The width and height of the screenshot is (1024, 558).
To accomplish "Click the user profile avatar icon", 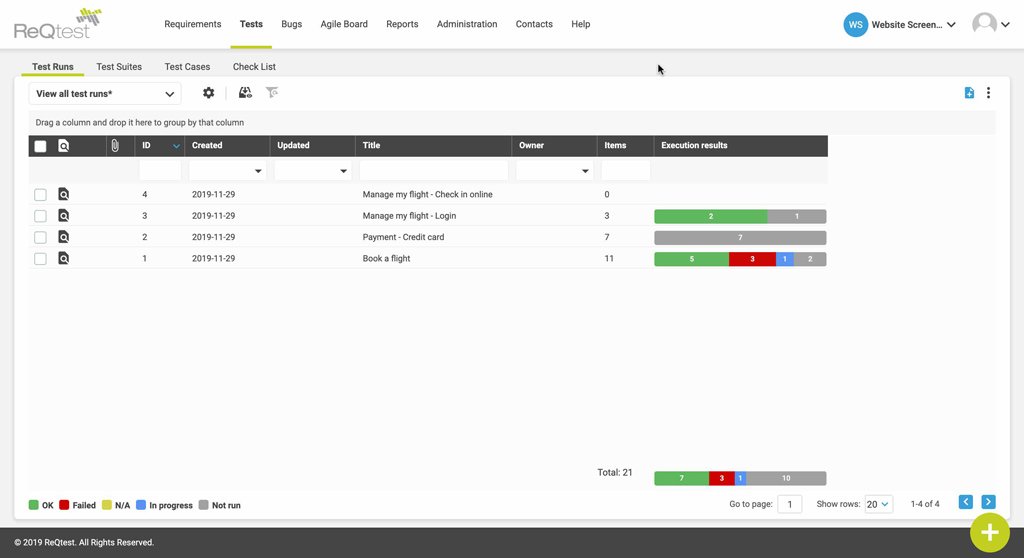I will 984,24.
